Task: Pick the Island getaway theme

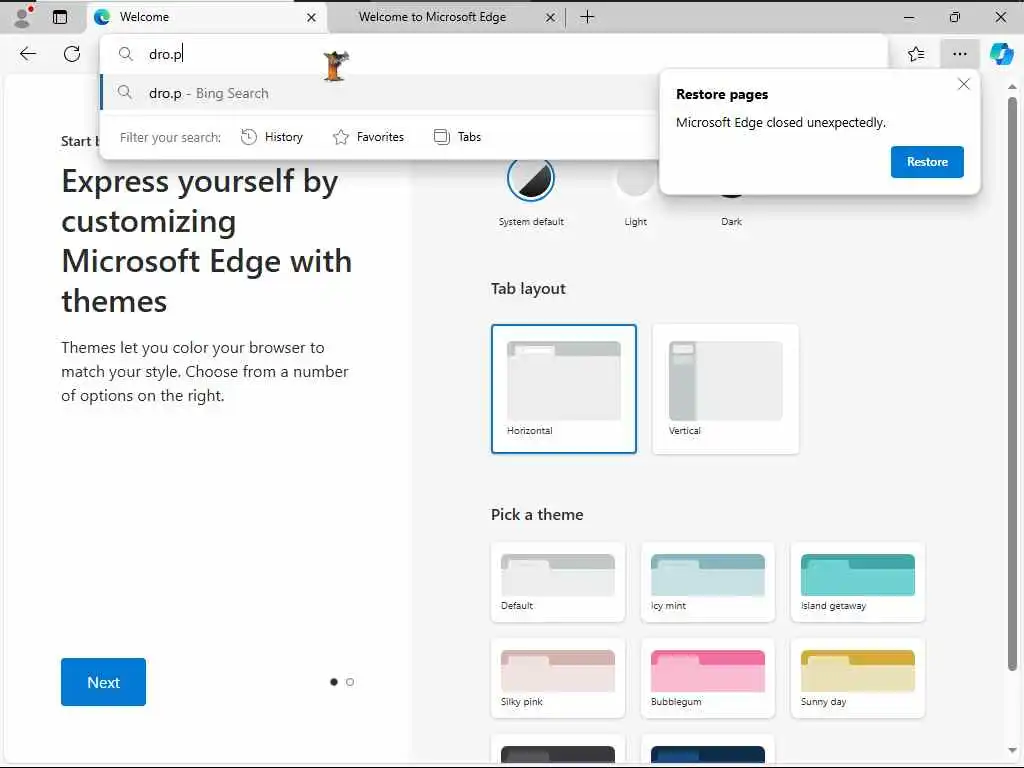Action: pyautogui.click(x=857, y=582)
